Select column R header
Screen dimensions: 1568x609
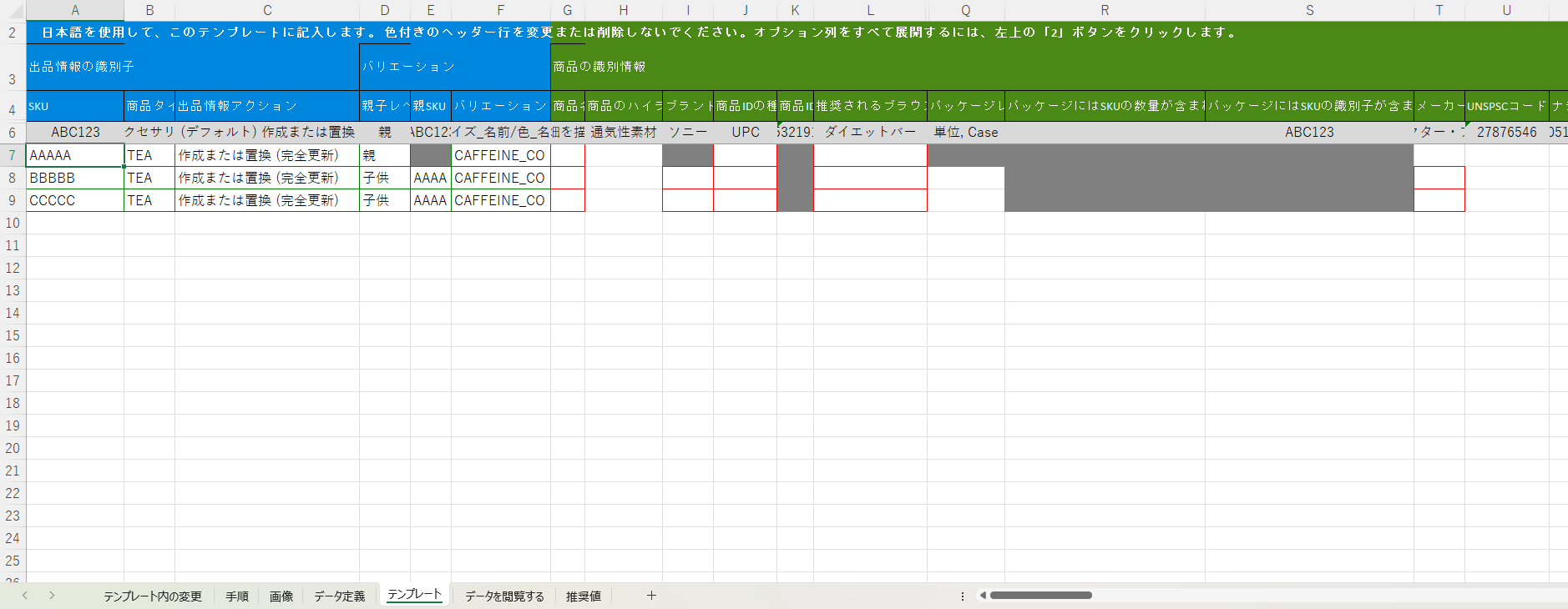(1105, 10)
